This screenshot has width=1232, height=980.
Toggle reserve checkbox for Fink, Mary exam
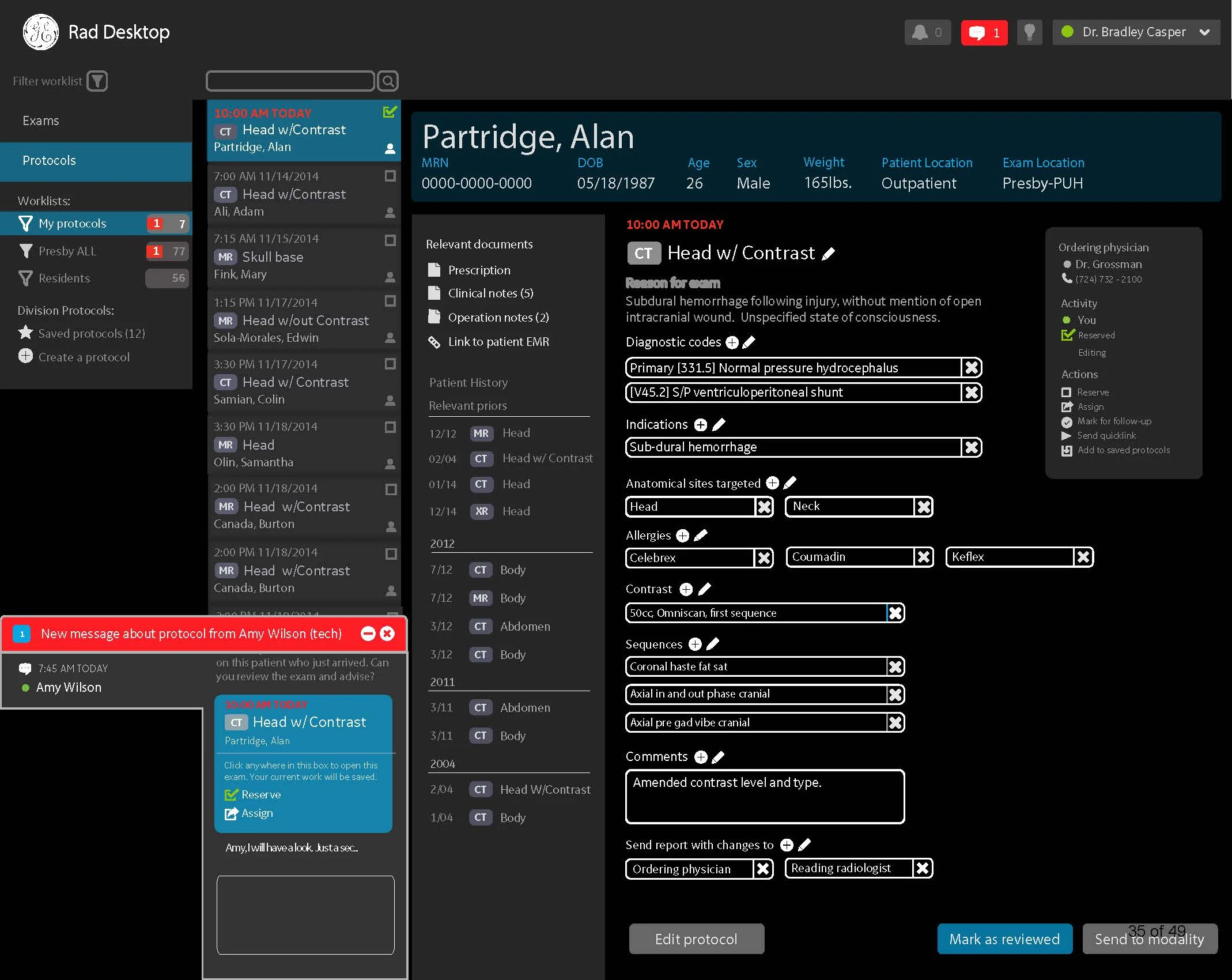(390, 240)
